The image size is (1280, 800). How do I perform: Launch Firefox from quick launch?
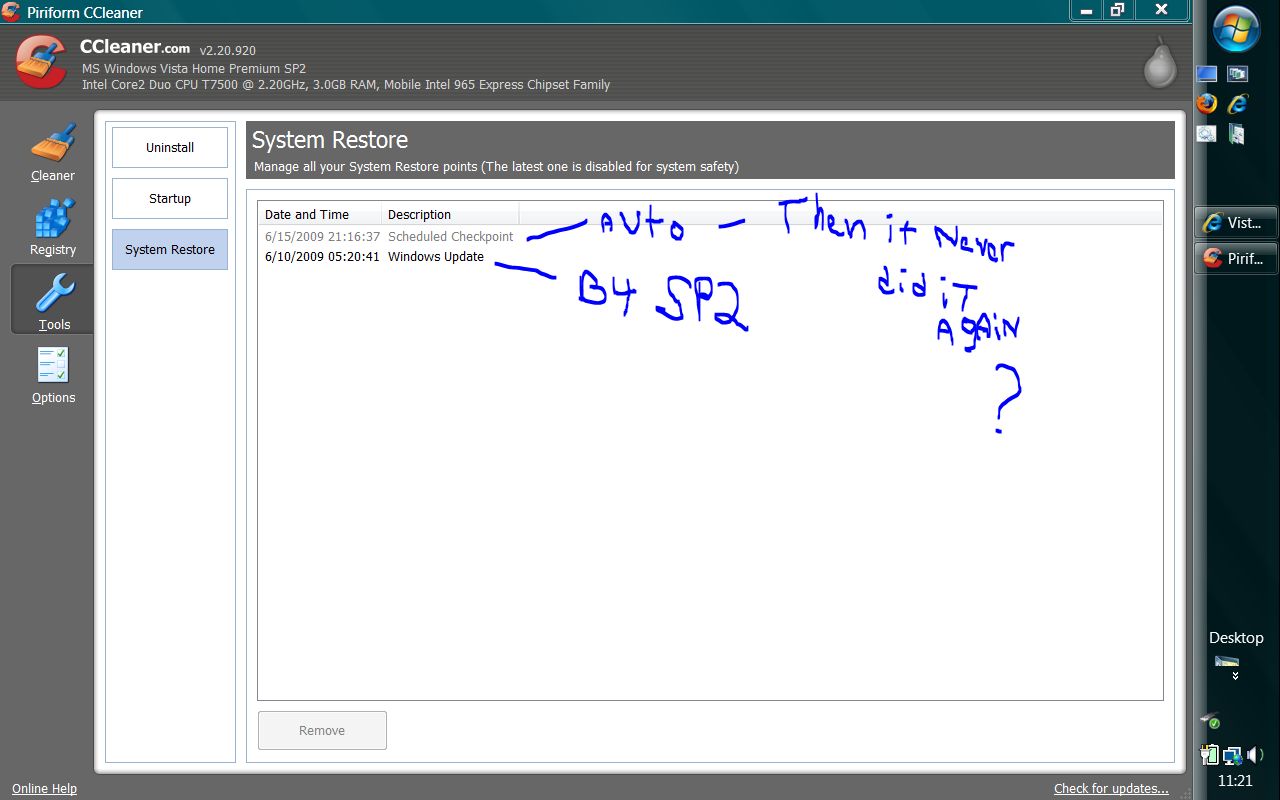(1207, 103)
